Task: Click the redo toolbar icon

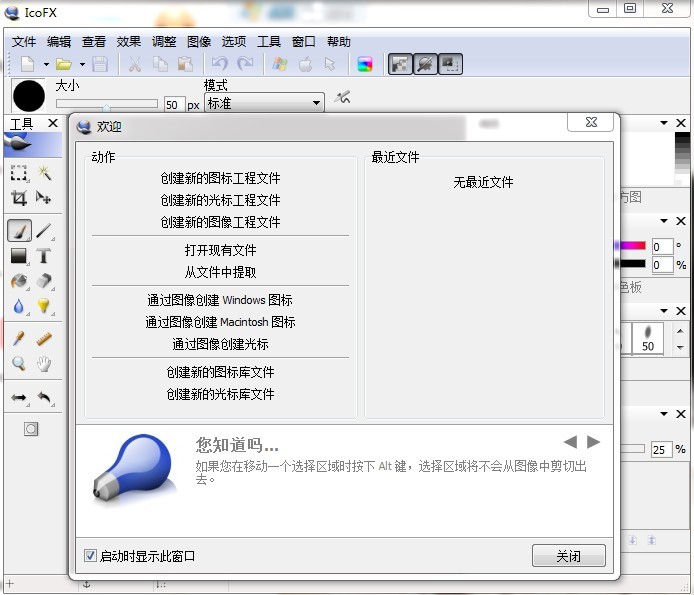Action: coord(245,64)
